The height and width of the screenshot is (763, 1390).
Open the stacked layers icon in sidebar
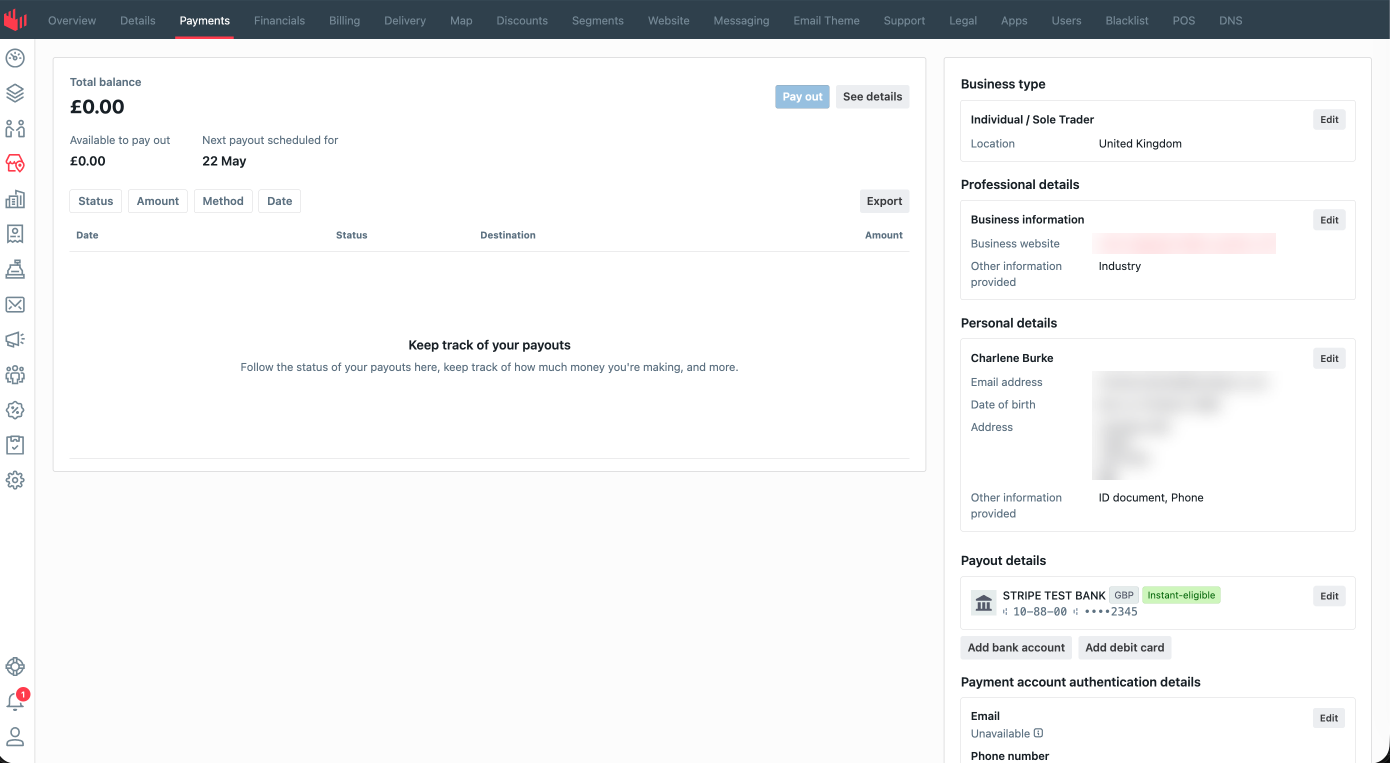point(15,93)
